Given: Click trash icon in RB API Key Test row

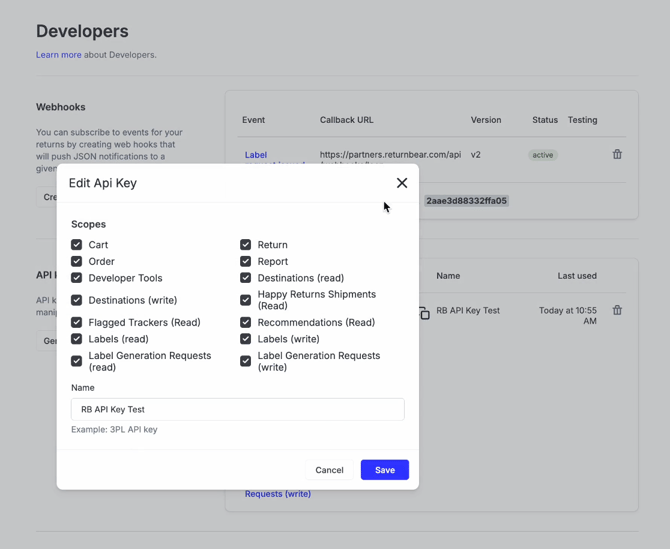Looking at the screenshot, I should [x=617, y=311].
